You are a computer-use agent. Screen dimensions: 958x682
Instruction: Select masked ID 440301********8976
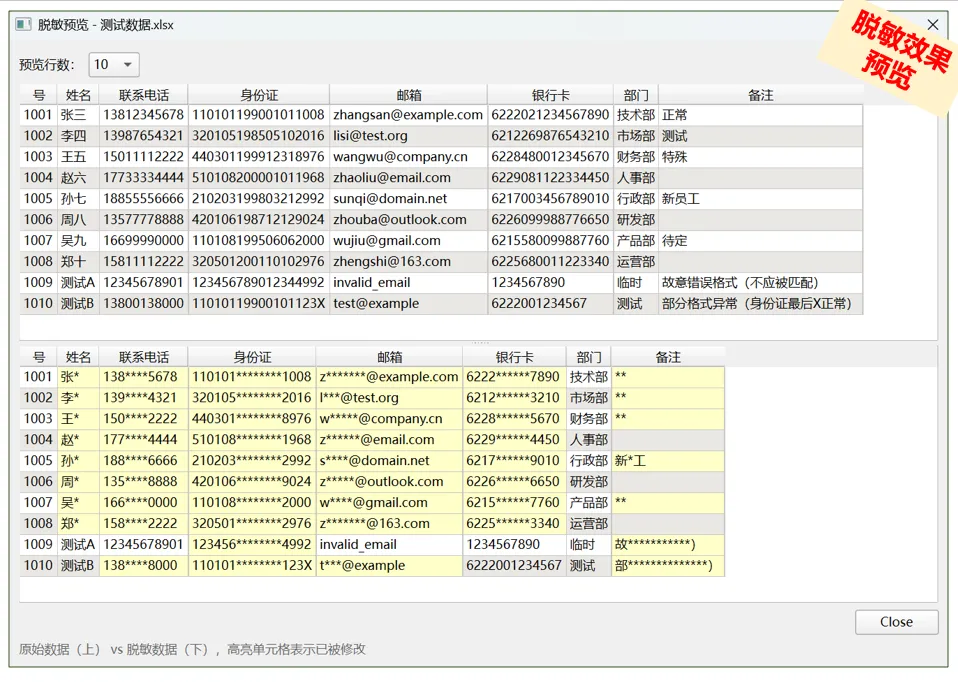252,419
